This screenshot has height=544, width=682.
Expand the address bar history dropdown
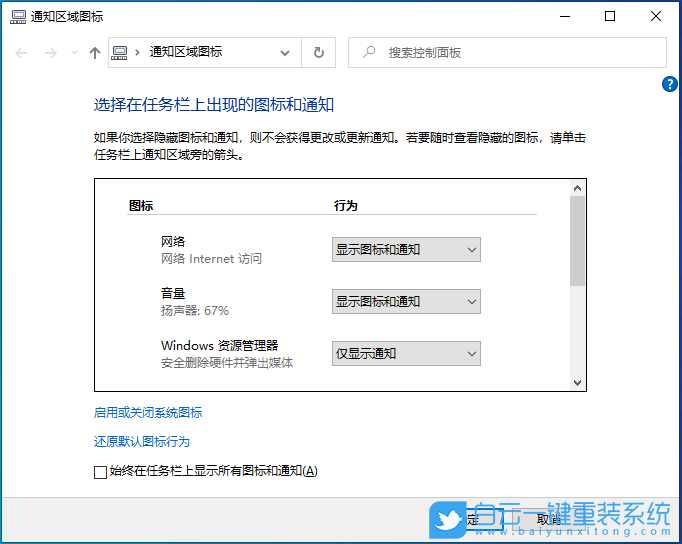point(285,53)
